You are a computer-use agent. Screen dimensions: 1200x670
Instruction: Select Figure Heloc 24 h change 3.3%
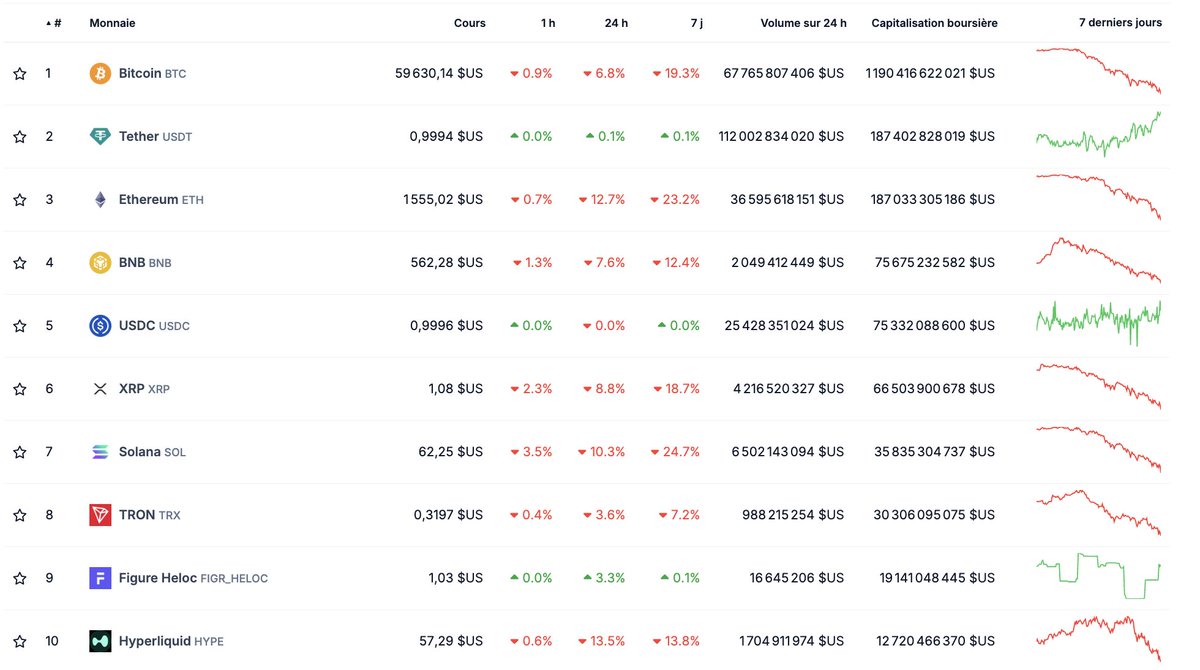[x=605, y=578]
